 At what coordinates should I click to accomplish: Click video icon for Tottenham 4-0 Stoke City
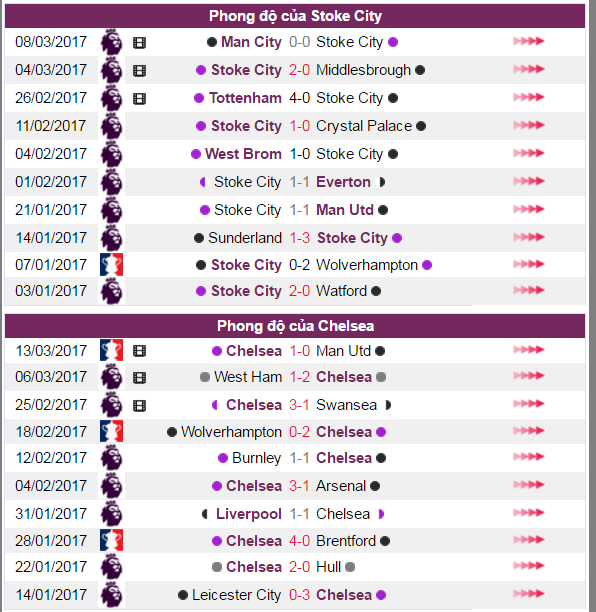139,99
